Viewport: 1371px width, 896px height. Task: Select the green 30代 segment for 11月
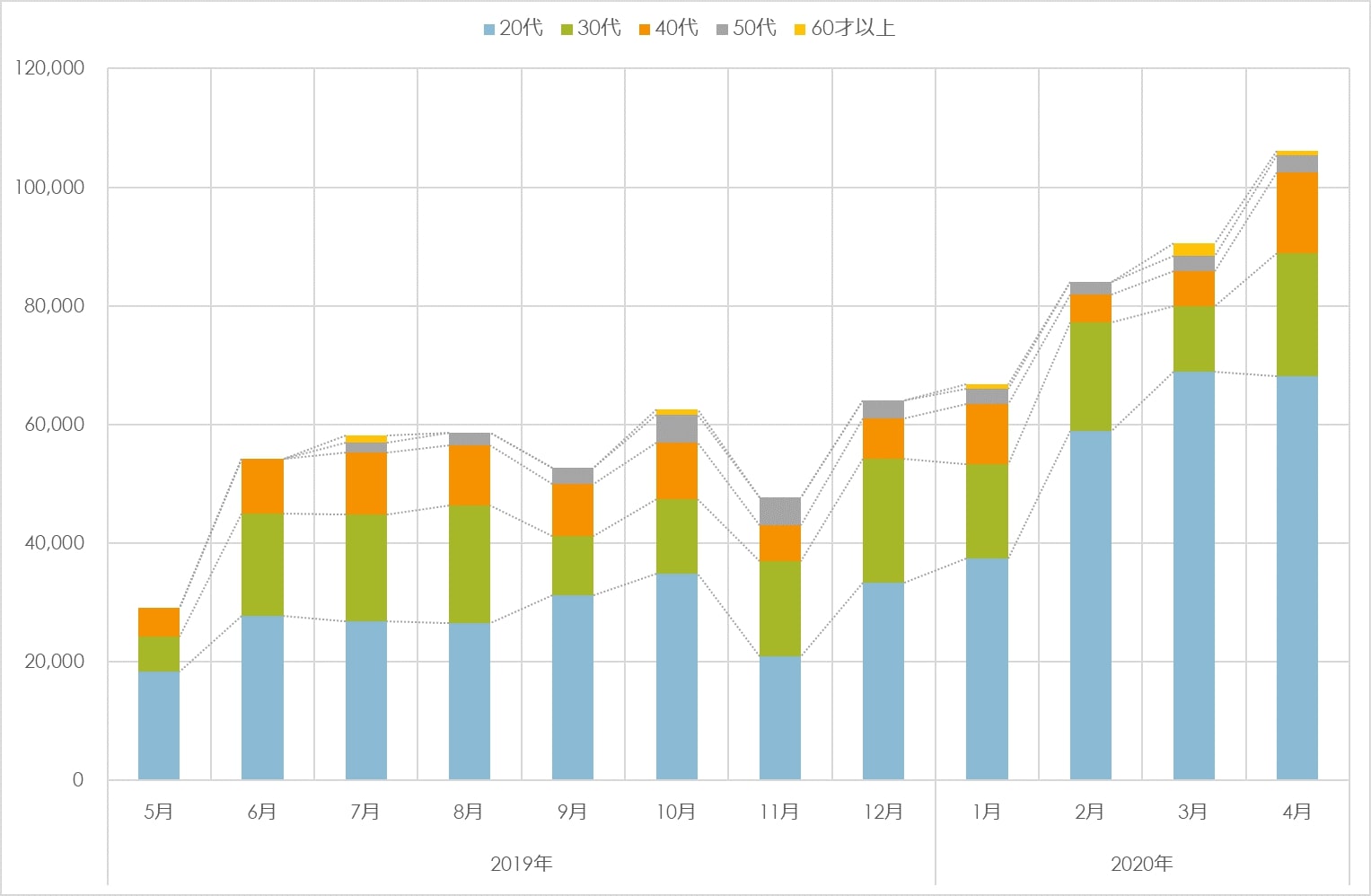780,609
